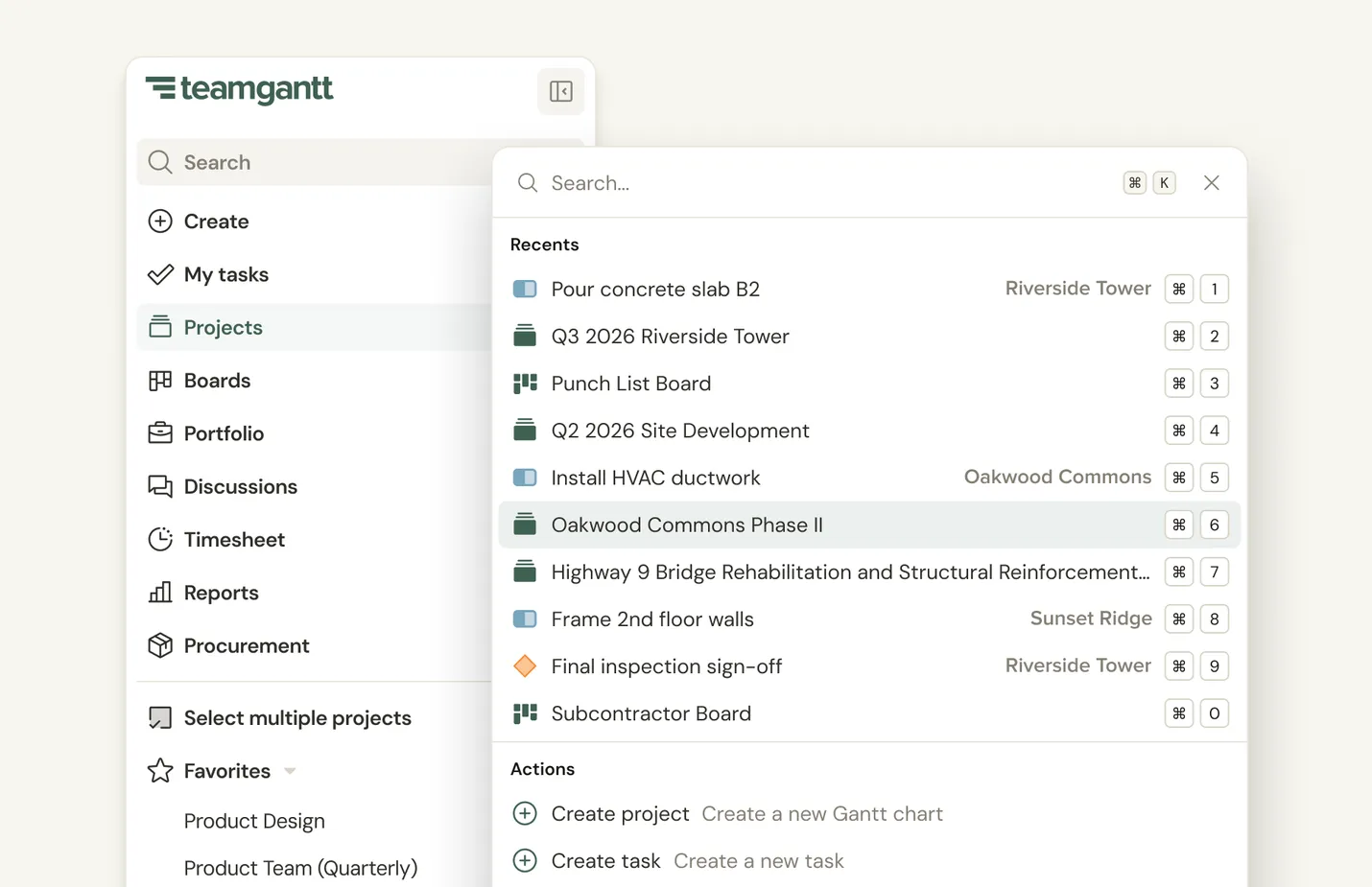Image resolution: width=1372 pixels, height=887 pixels.
Task: Click the Procurement box icon
Action: click(160, 645)
